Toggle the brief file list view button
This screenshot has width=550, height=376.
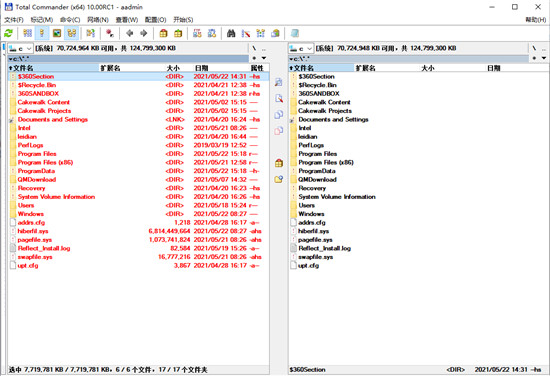(x=27, y=33)
